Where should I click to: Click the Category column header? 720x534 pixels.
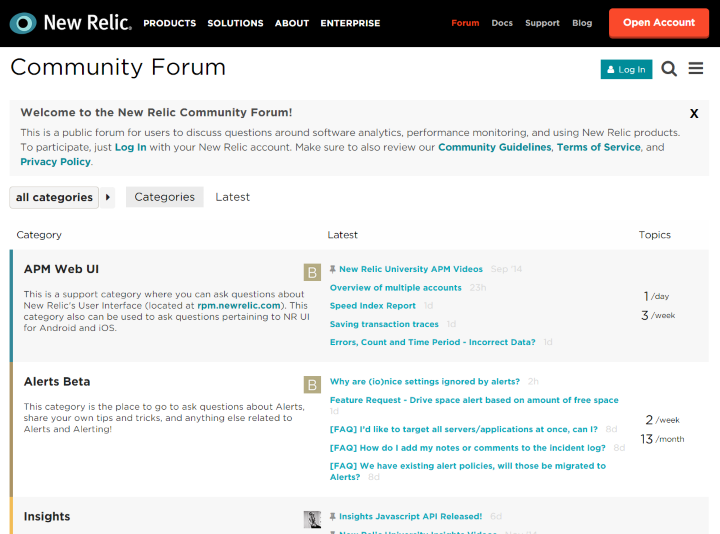(x=39, y=235)
